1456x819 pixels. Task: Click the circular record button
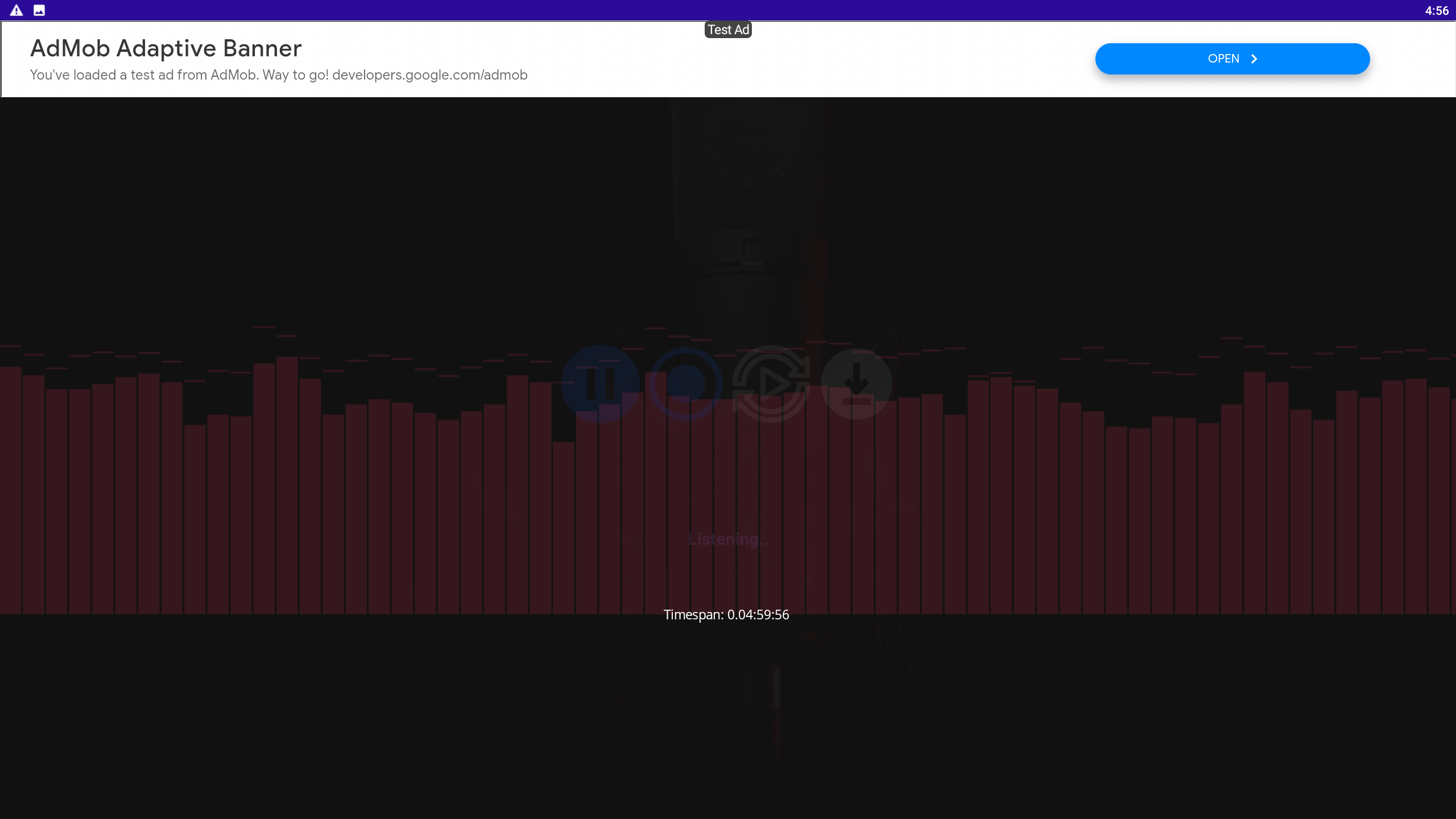pyautogui.click(x=685, y=384)
